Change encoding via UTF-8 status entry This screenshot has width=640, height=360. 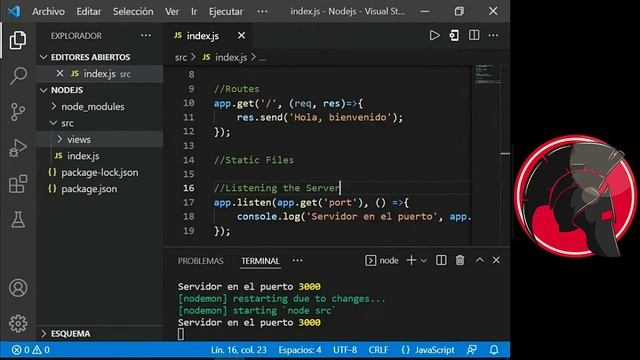[x=345, y=350]
